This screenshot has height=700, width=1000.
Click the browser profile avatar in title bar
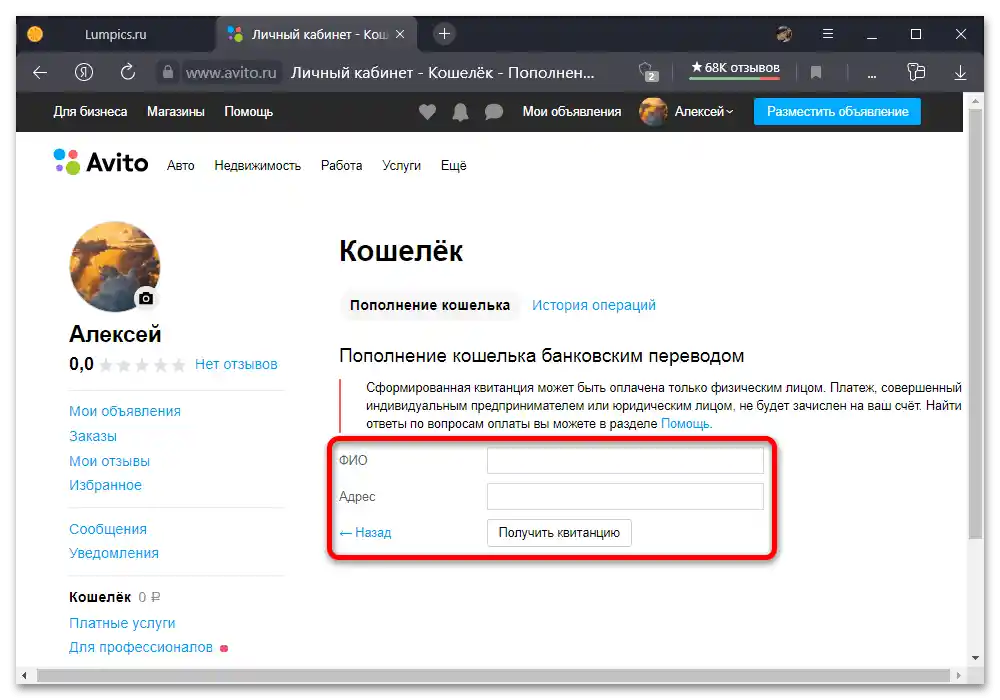coord(784,34)
